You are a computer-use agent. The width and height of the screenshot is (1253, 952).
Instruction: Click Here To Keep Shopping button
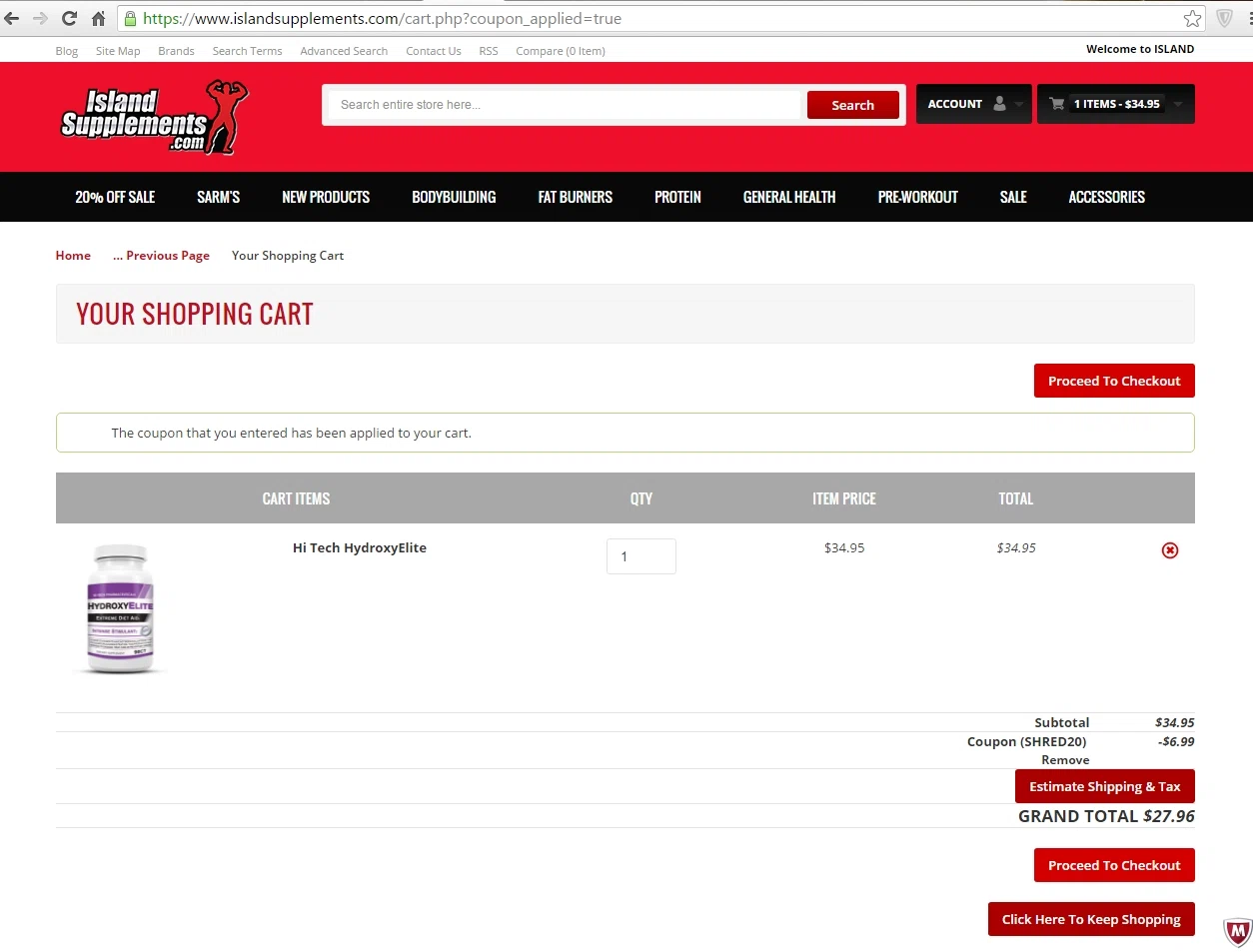pyautogui.click(x=1091, y=919)
